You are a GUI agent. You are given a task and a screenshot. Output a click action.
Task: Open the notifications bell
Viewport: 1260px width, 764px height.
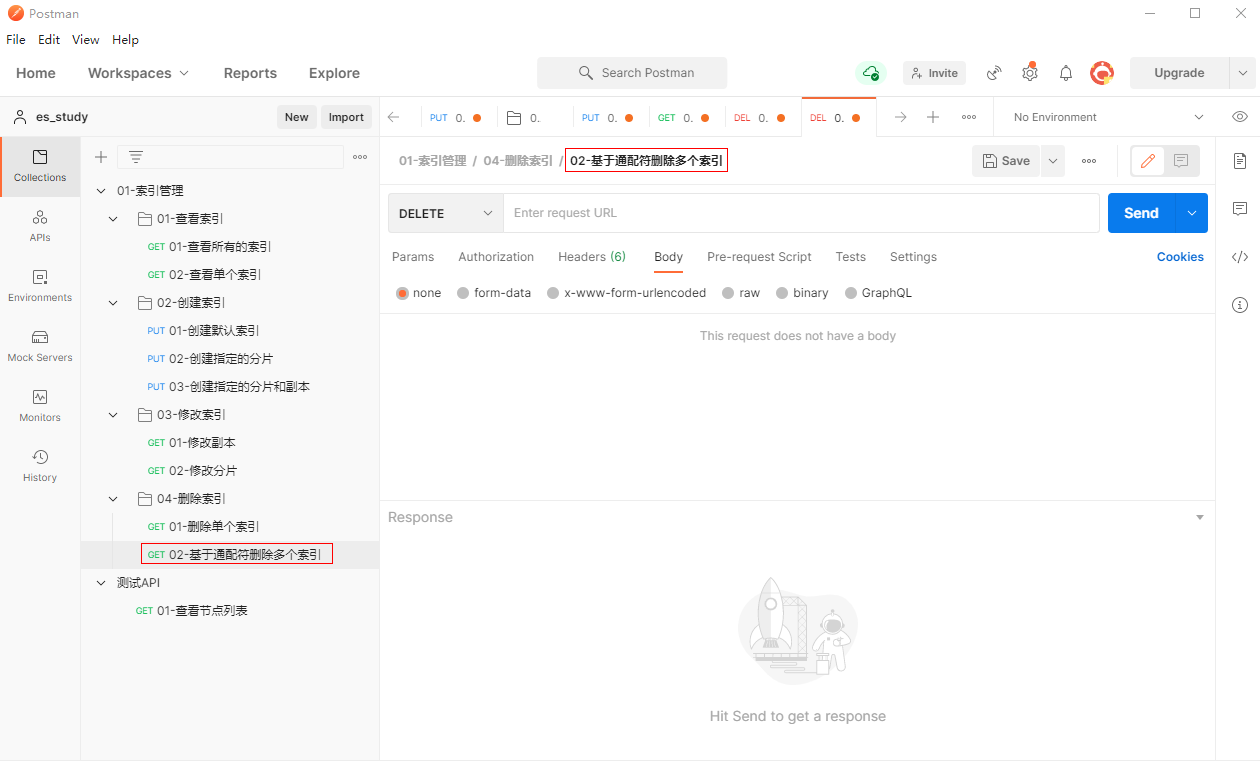click(1066, 73)
